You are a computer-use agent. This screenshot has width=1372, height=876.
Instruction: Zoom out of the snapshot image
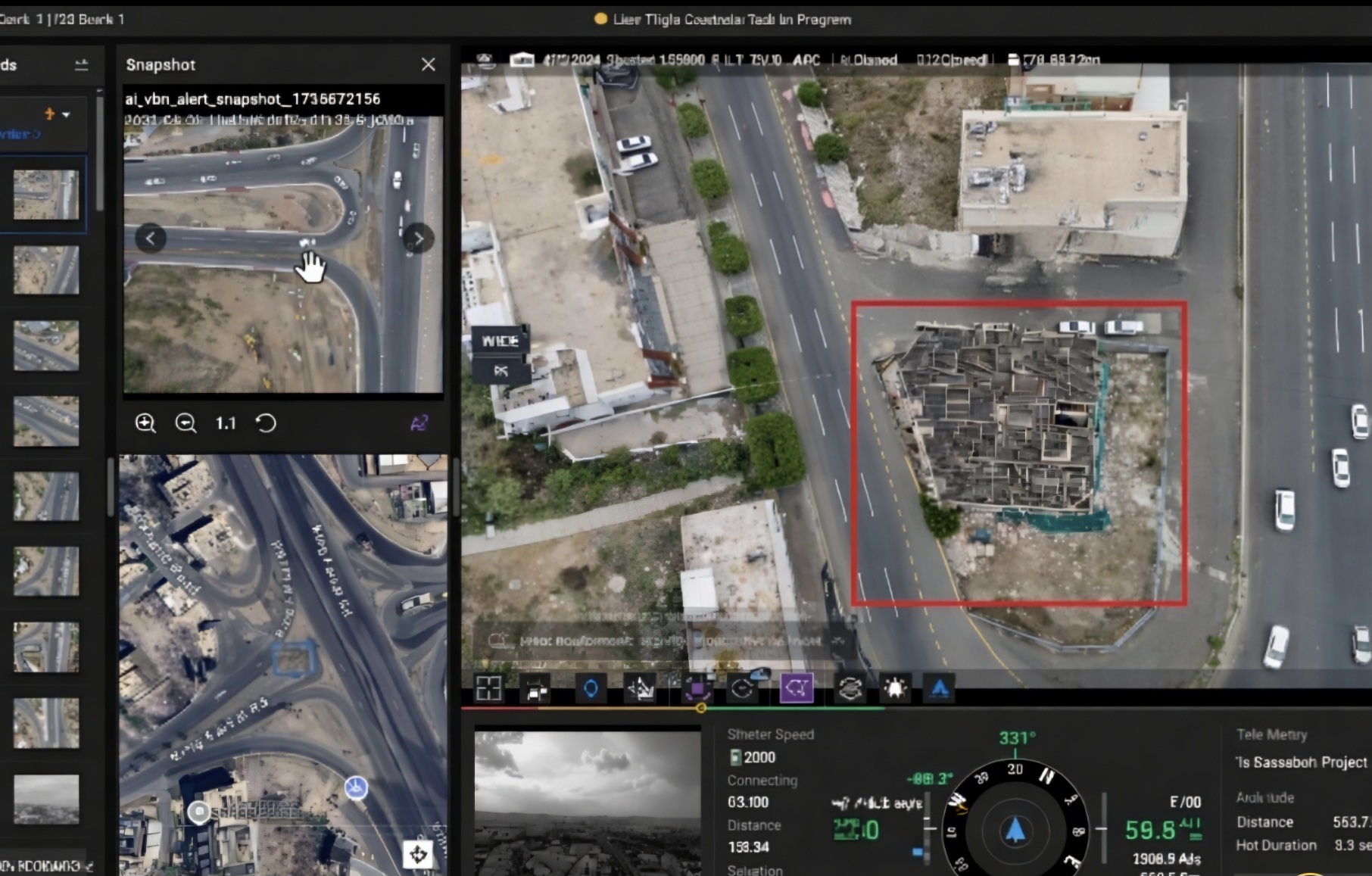click(x=186, y=423)
